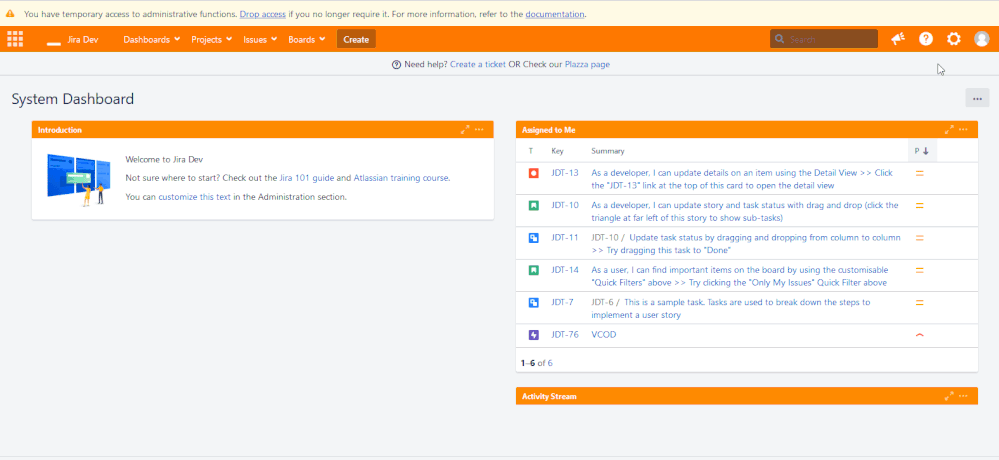Click the Assigned to Me gadget title
999x460 pixels.
click(x=549, y=129)
